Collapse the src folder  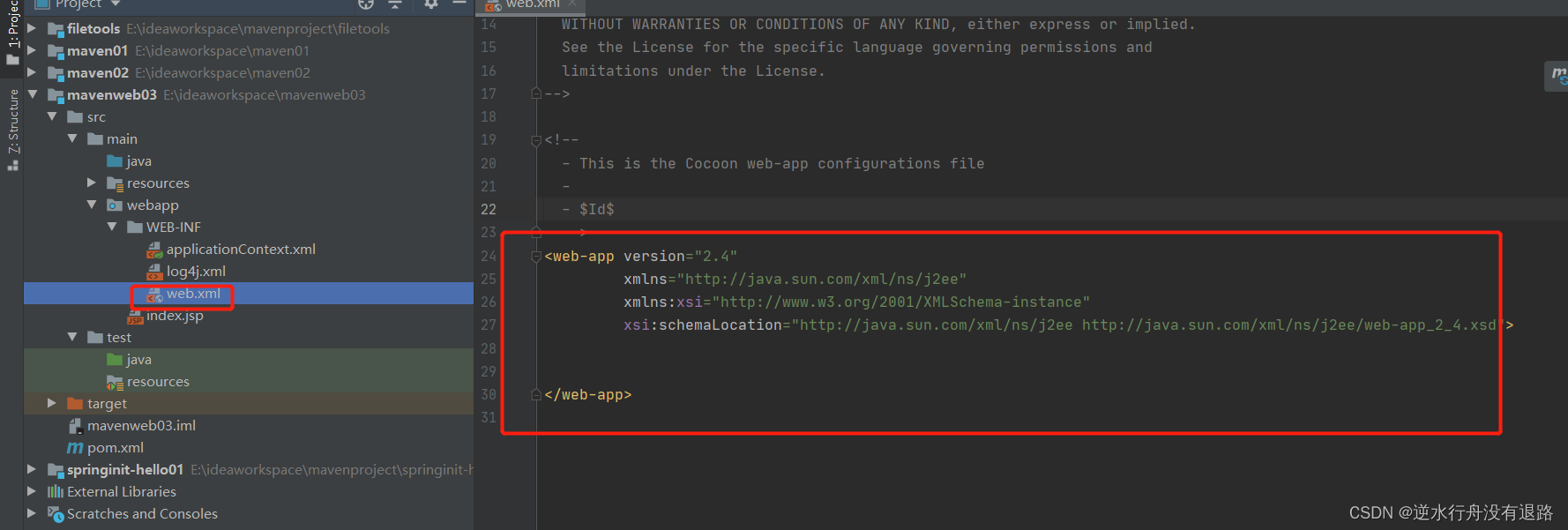[x=52, y=116]
